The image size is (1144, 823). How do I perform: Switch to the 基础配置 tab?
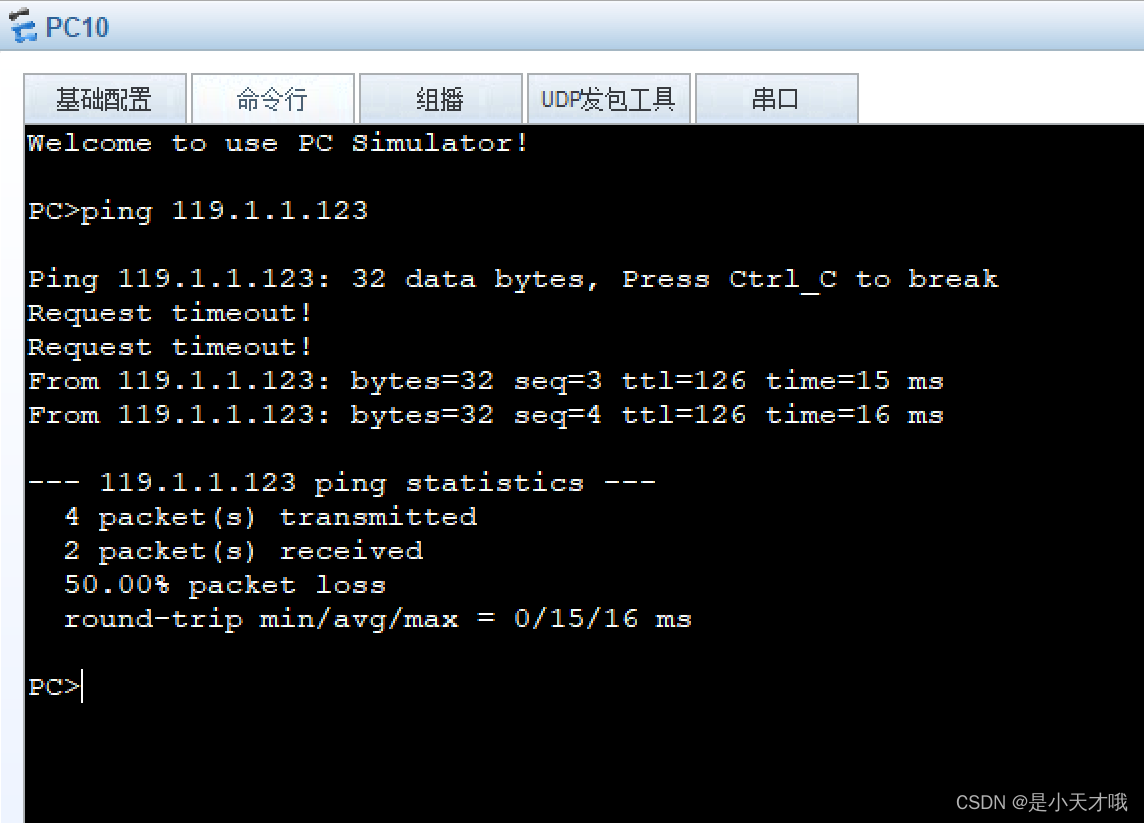(x=106, y=98)
